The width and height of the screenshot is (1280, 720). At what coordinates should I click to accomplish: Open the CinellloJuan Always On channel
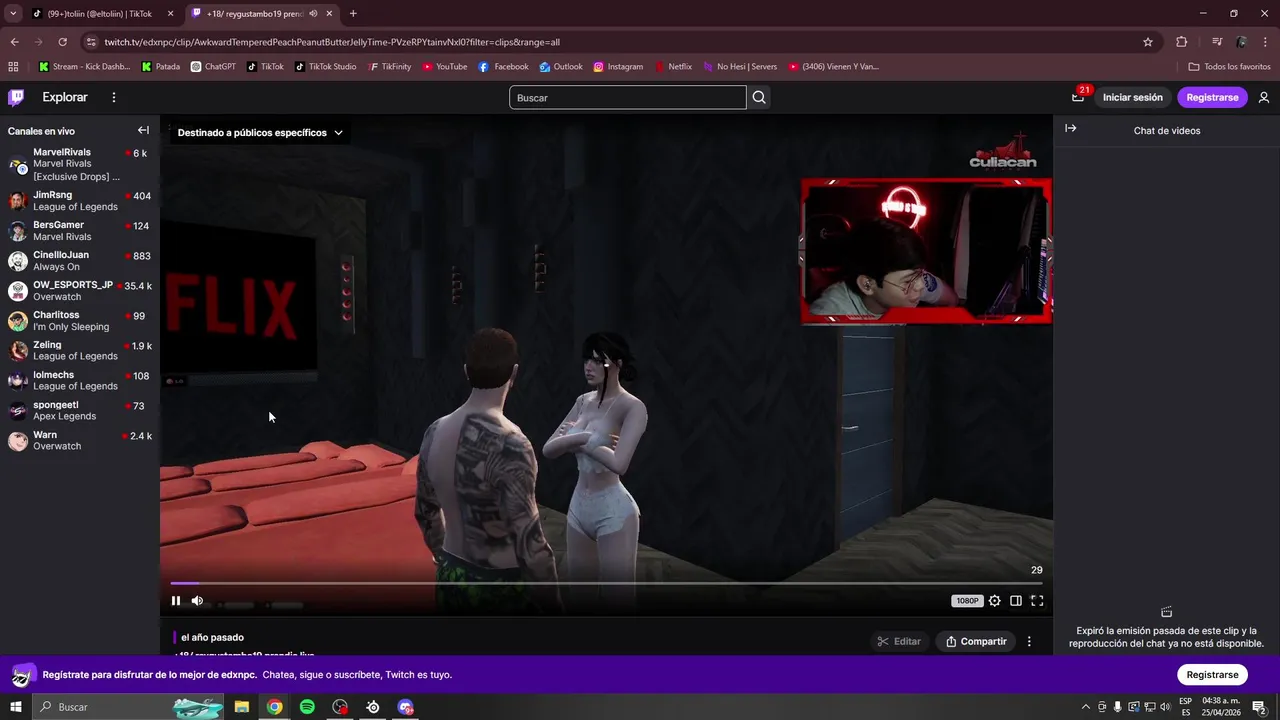point(80,261)
